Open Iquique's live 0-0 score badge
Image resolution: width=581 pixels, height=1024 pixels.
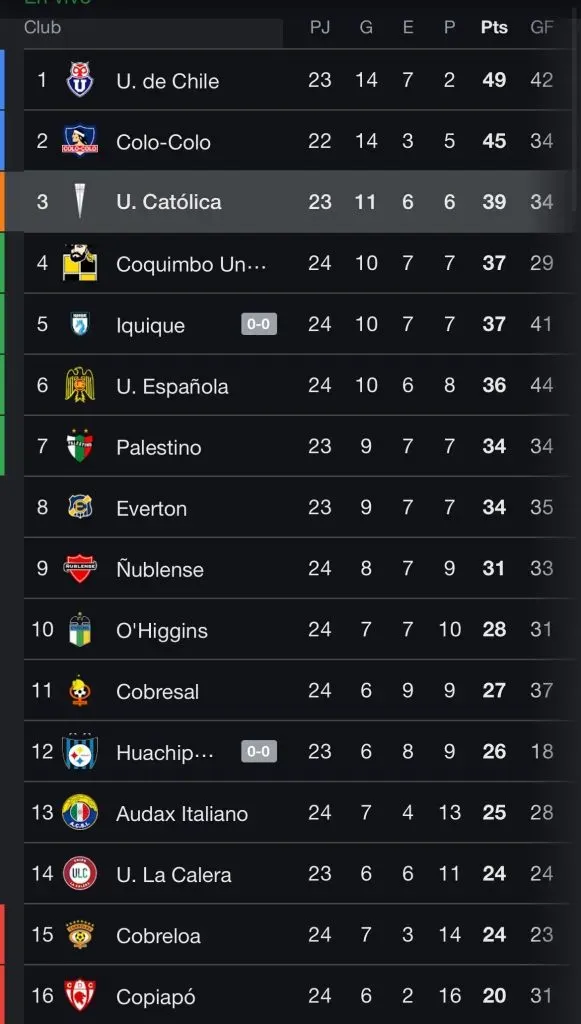pos(259,324)
